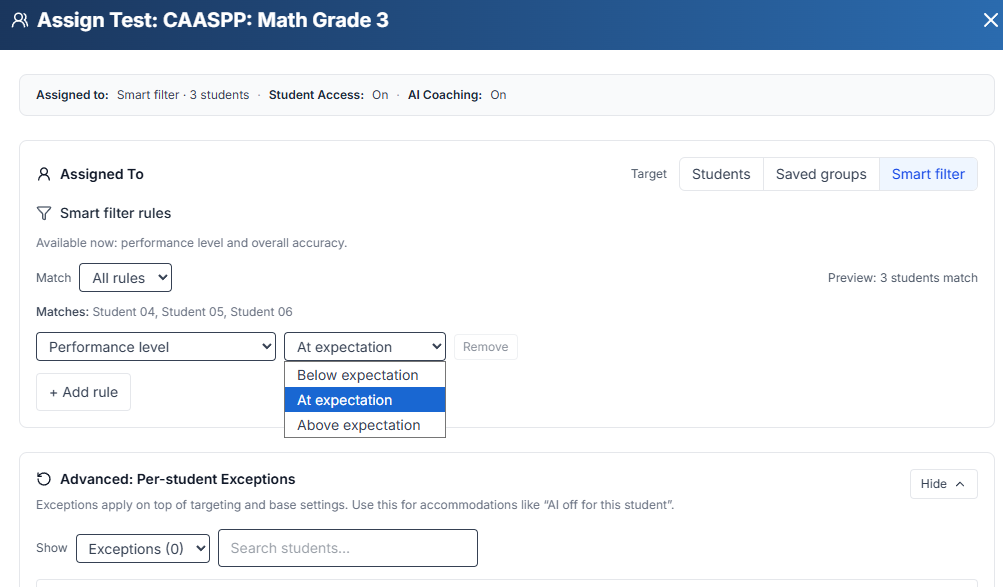Open the Show Exceptions (0) dropdown
The height and width of the screenshot is (587, 1003).
tap(143, 549)
